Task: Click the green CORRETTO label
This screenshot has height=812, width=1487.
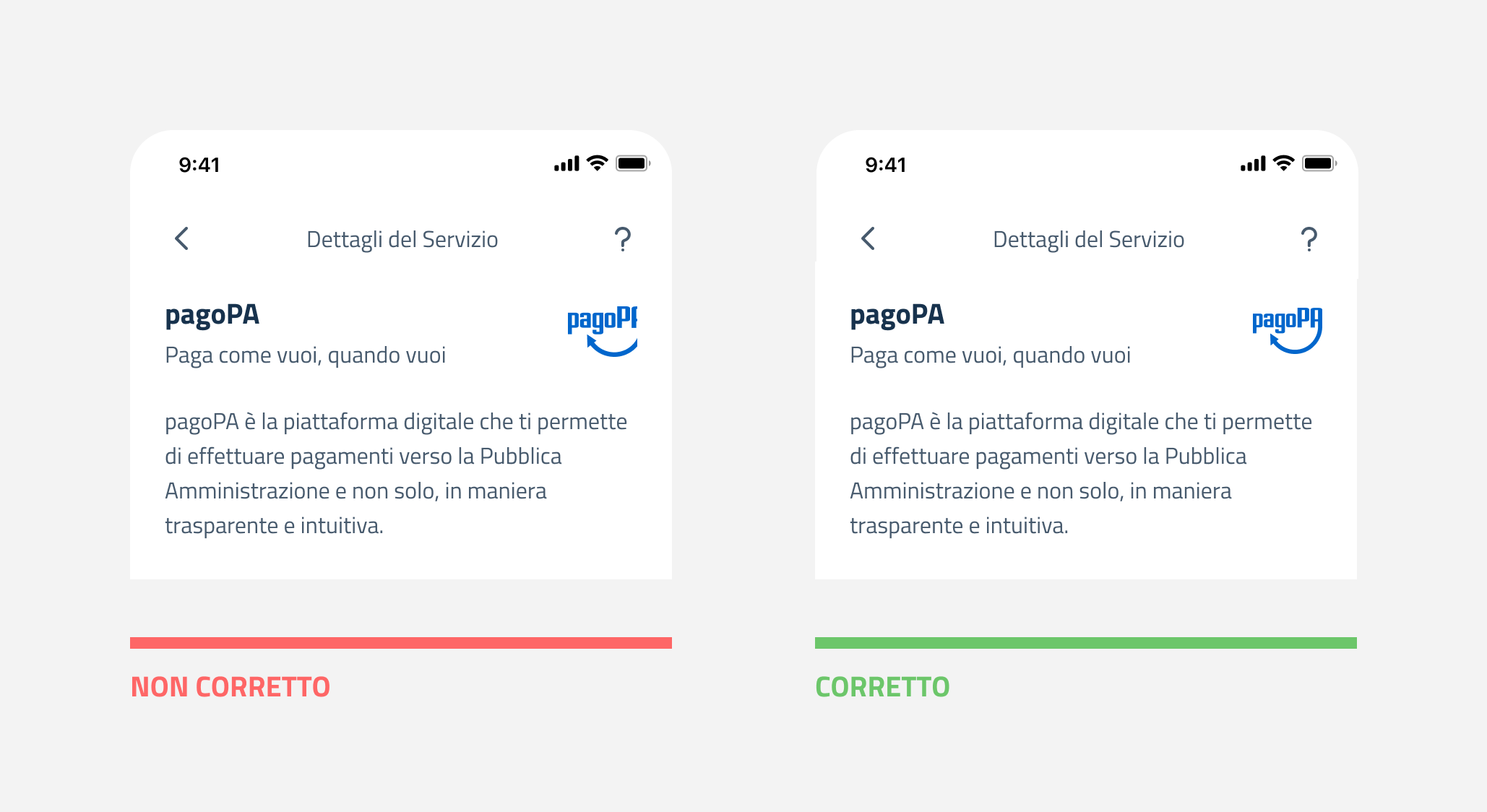Action: coord(882,687)
